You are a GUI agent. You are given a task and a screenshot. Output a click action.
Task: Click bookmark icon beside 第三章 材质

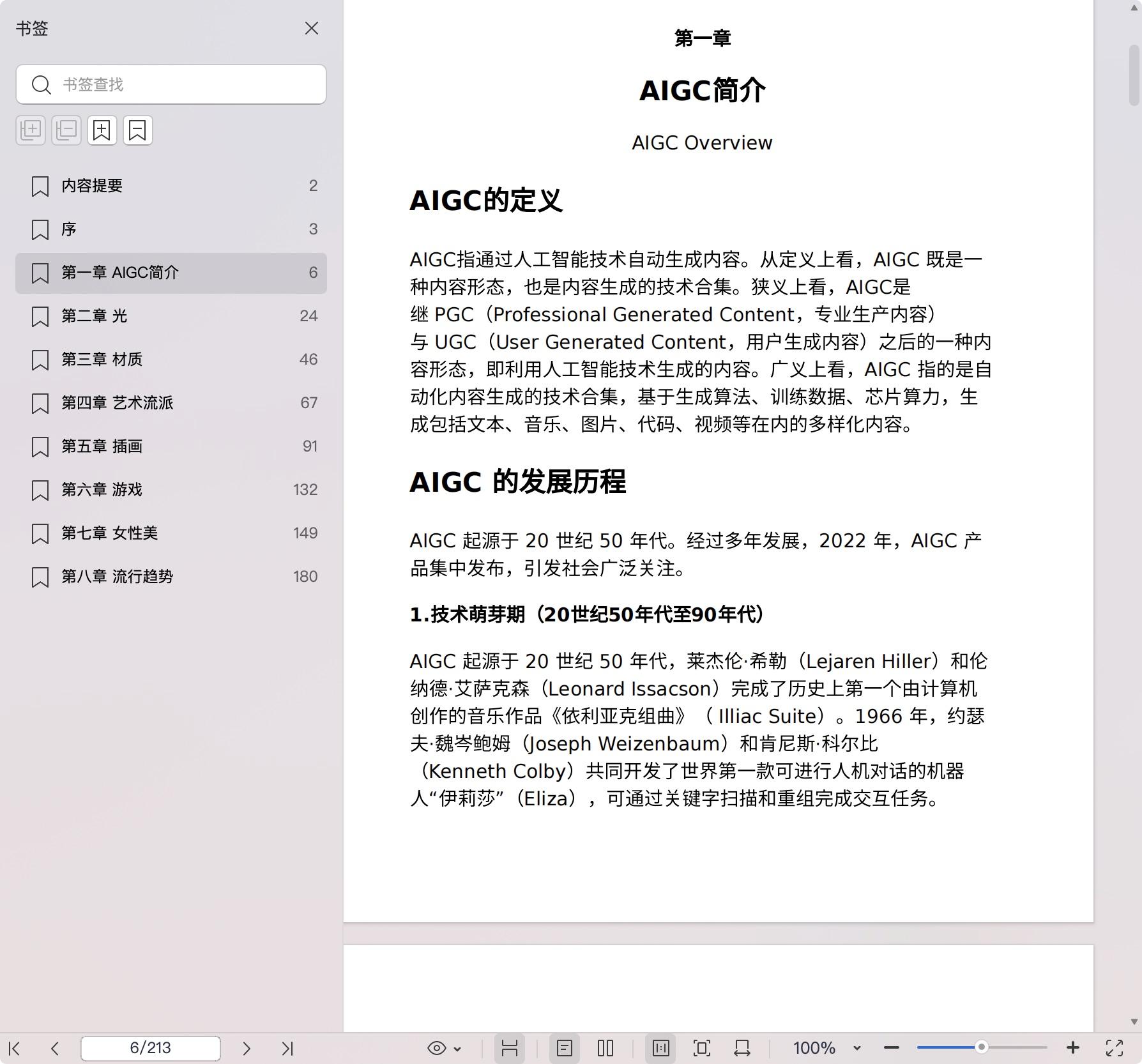(40, 360)
